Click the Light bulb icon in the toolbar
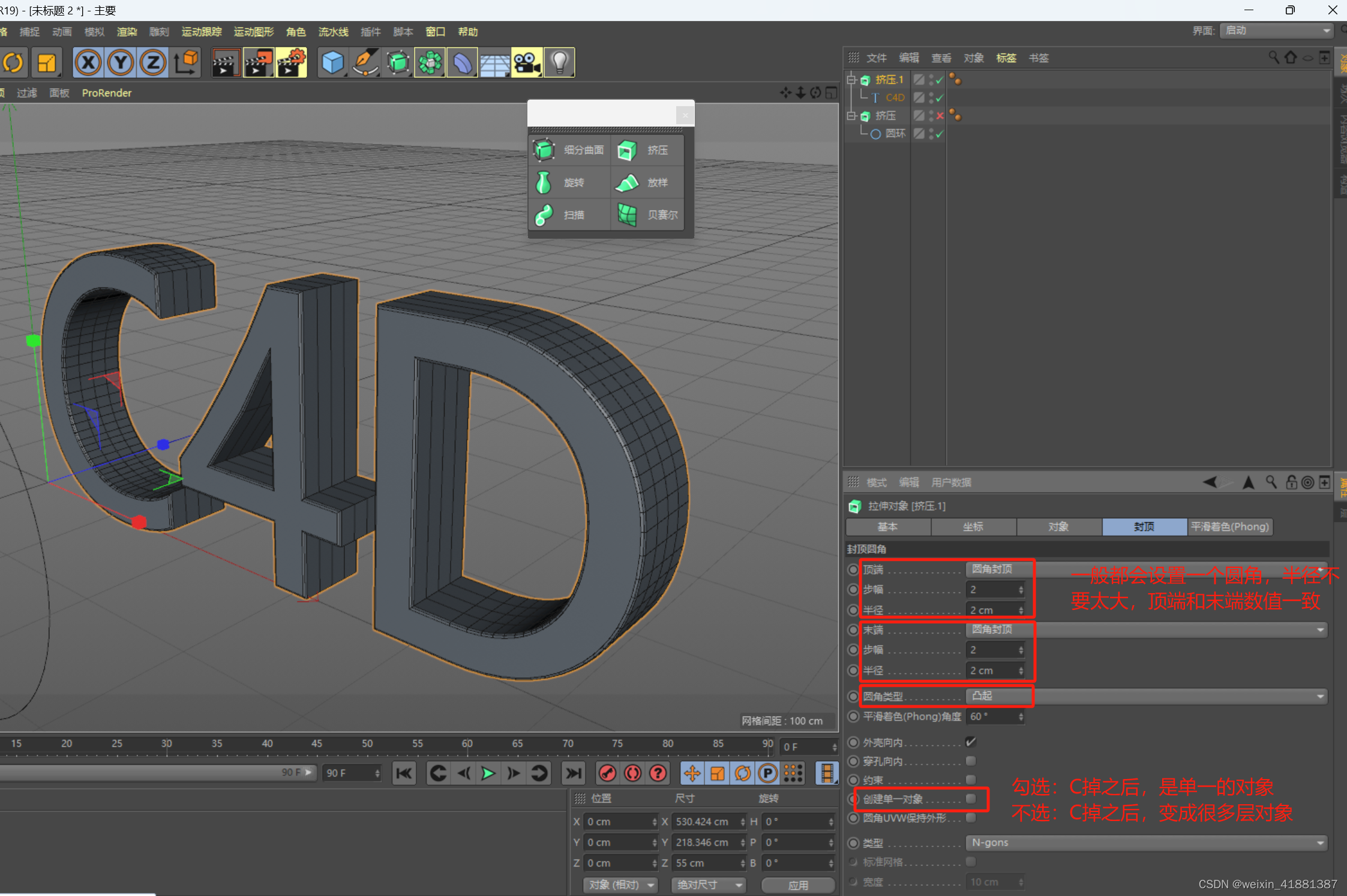 pyautogui.click(x=559, y=62)
